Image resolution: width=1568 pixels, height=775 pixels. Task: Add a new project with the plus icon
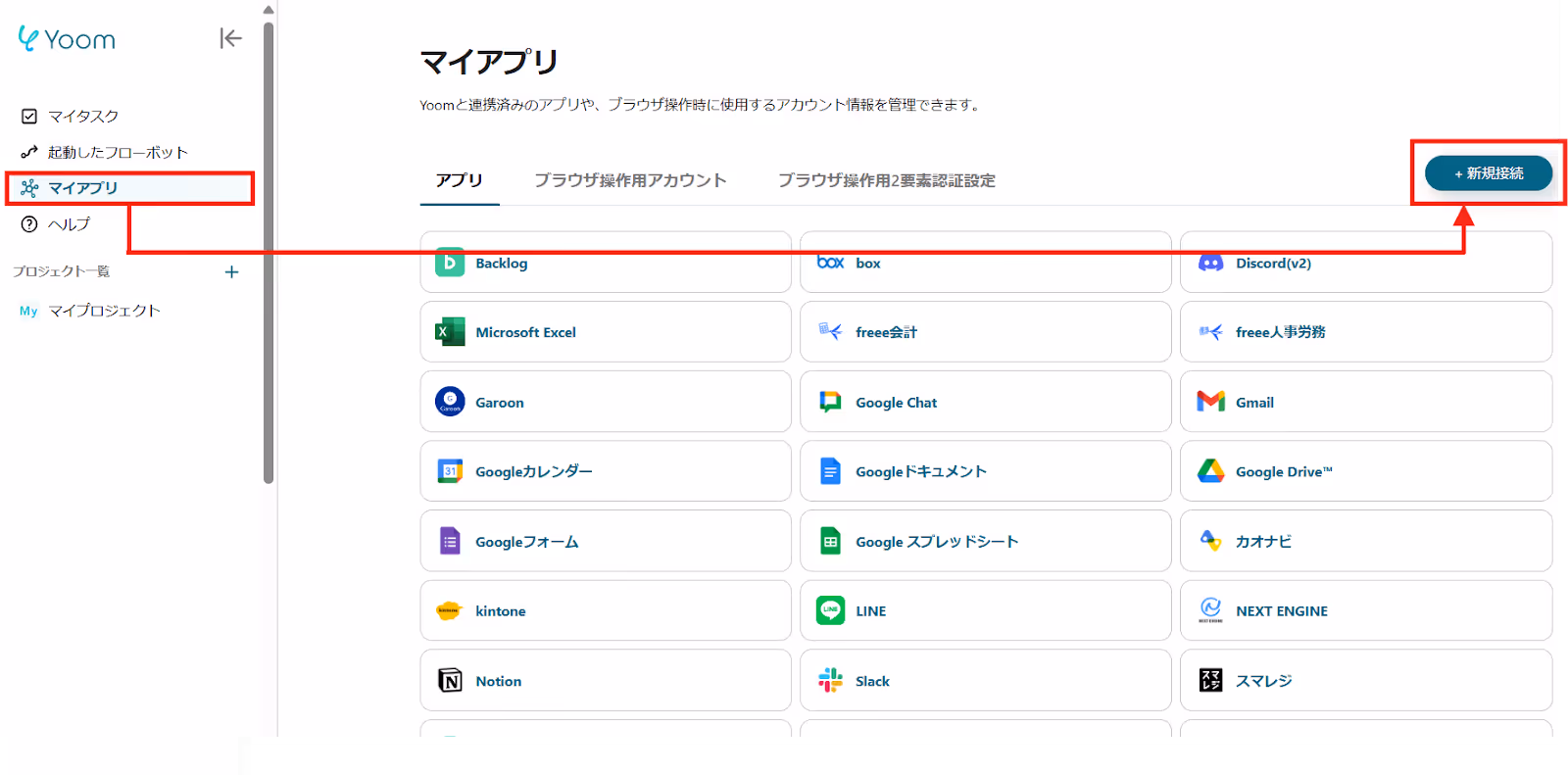click(231, 271)
